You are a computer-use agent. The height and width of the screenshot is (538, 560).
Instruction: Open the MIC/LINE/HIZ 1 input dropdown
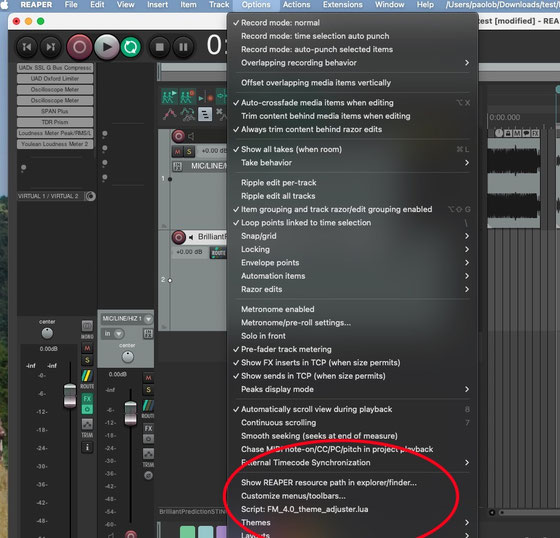(x=126, y=318)
